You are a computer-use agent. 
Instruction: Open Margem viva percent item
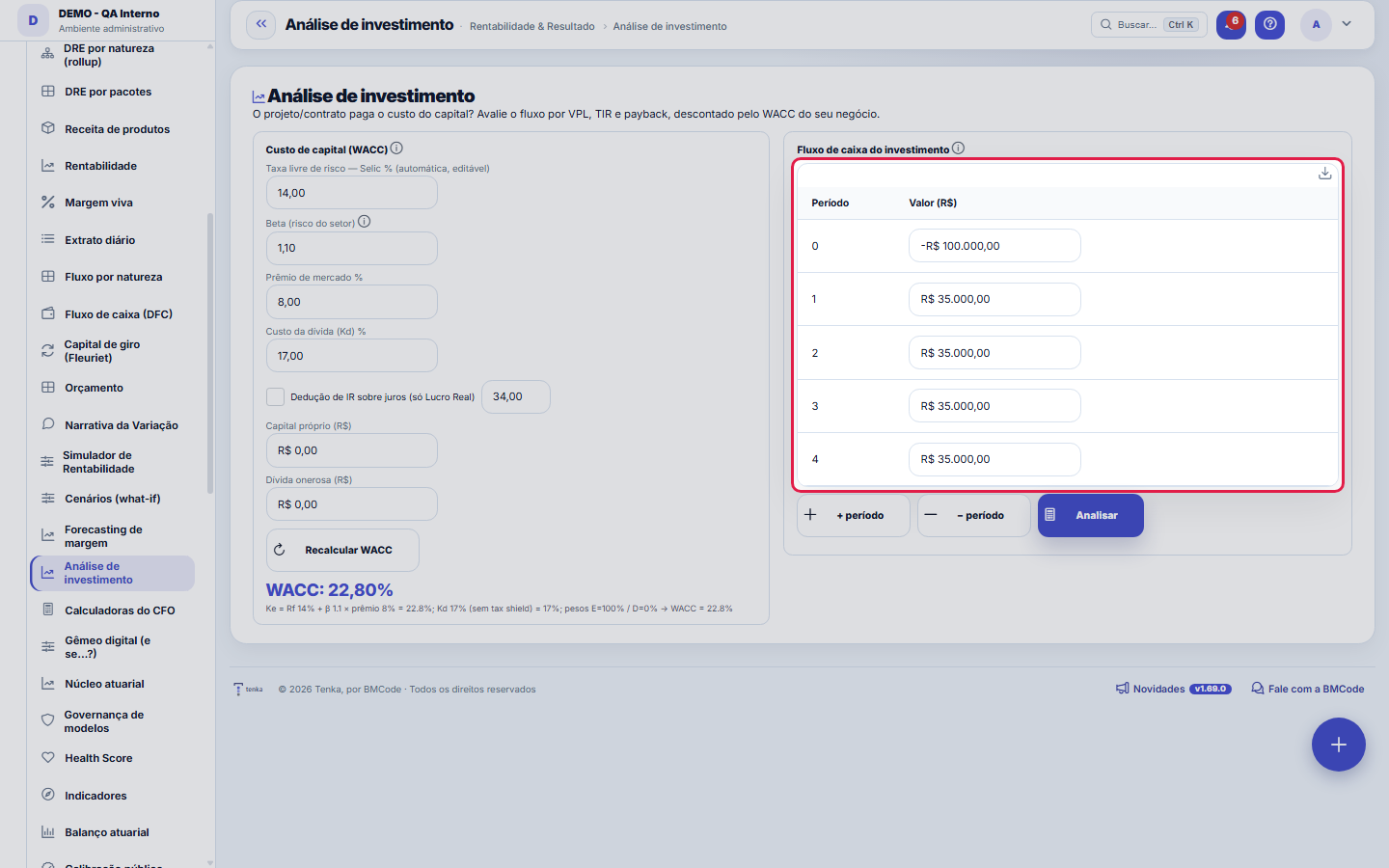[112, 203]
